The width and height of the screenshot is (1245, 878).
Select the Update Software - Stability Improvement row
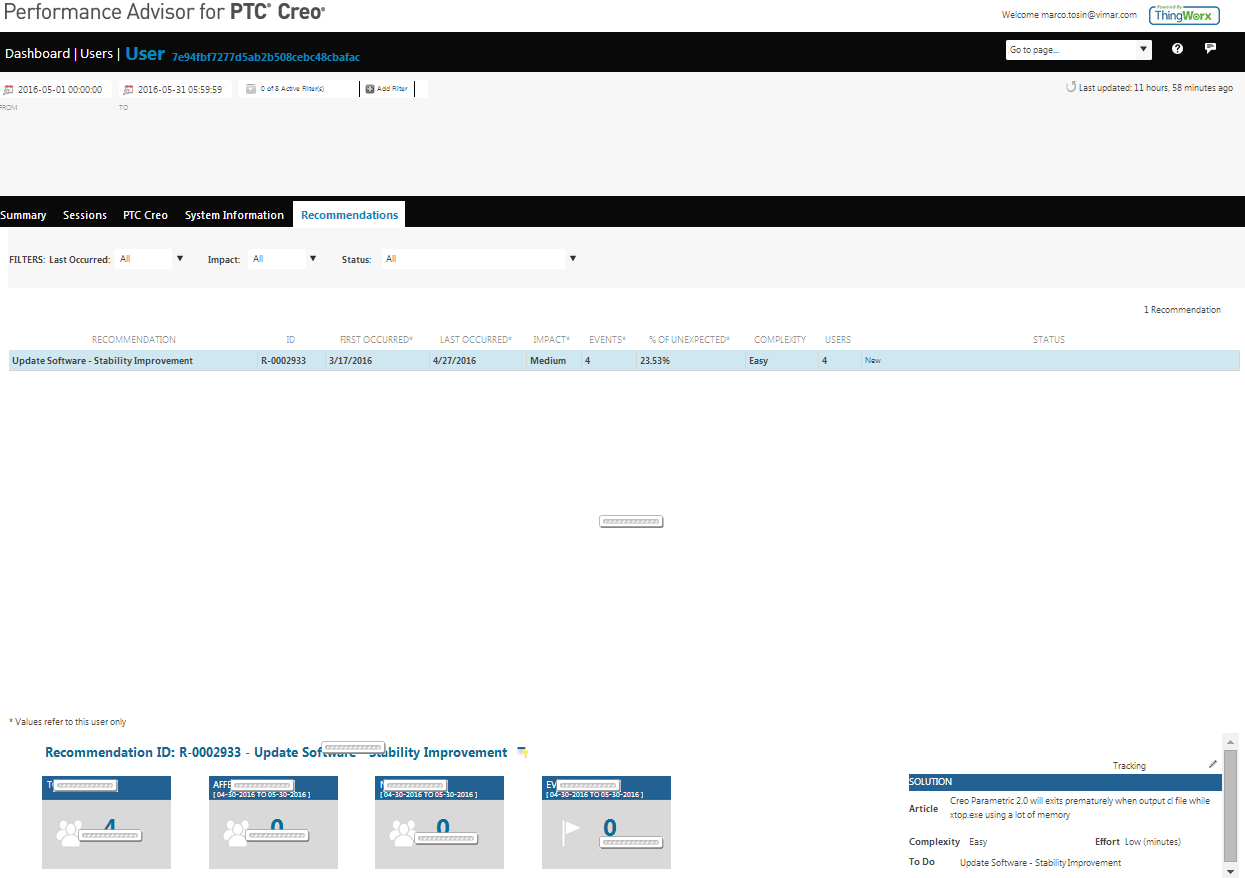(624, 361)
